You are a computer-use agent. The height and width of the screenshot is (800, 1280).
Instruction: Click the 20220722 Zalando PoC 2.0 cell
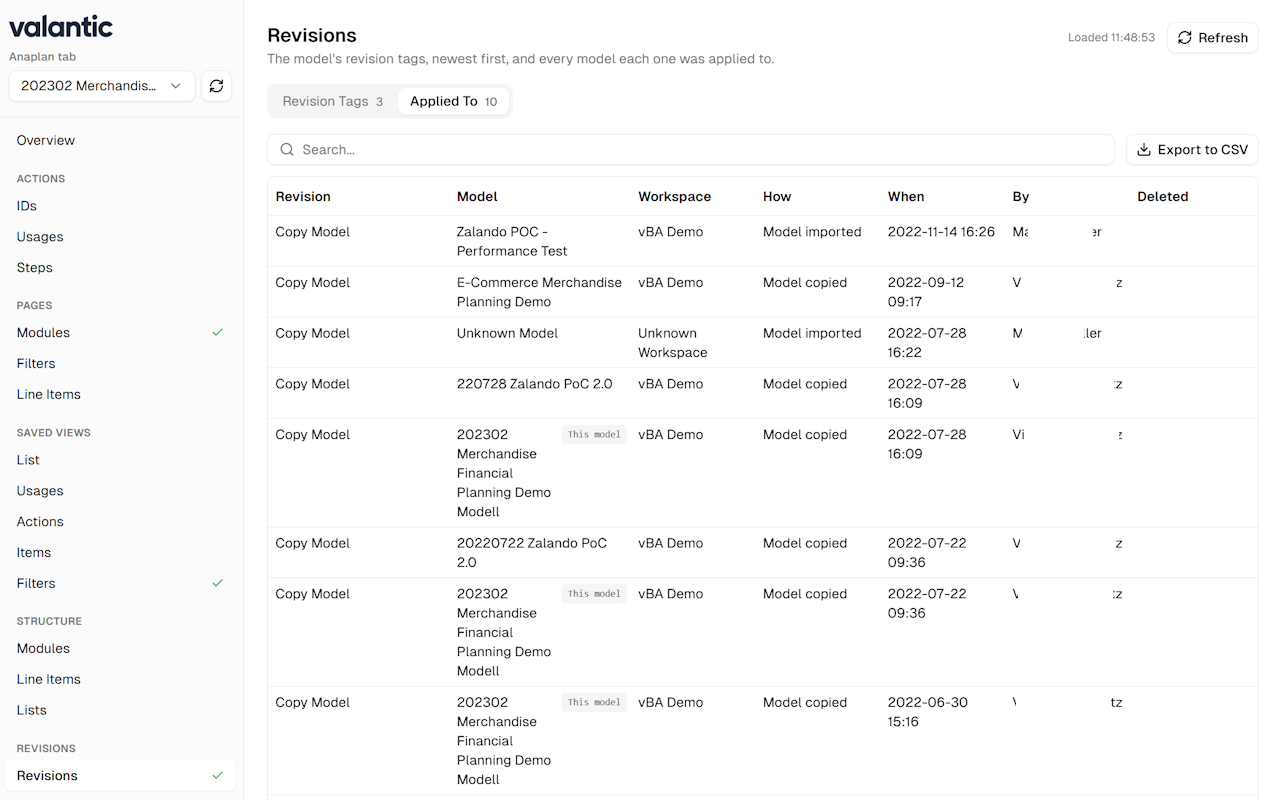tap(532, 553)
